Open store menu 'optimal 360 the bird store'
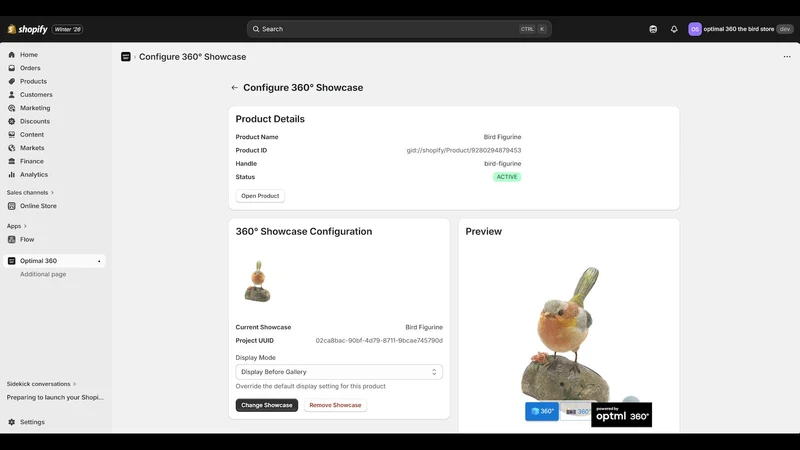Screen dimensions: 800x450 point(741,29)
